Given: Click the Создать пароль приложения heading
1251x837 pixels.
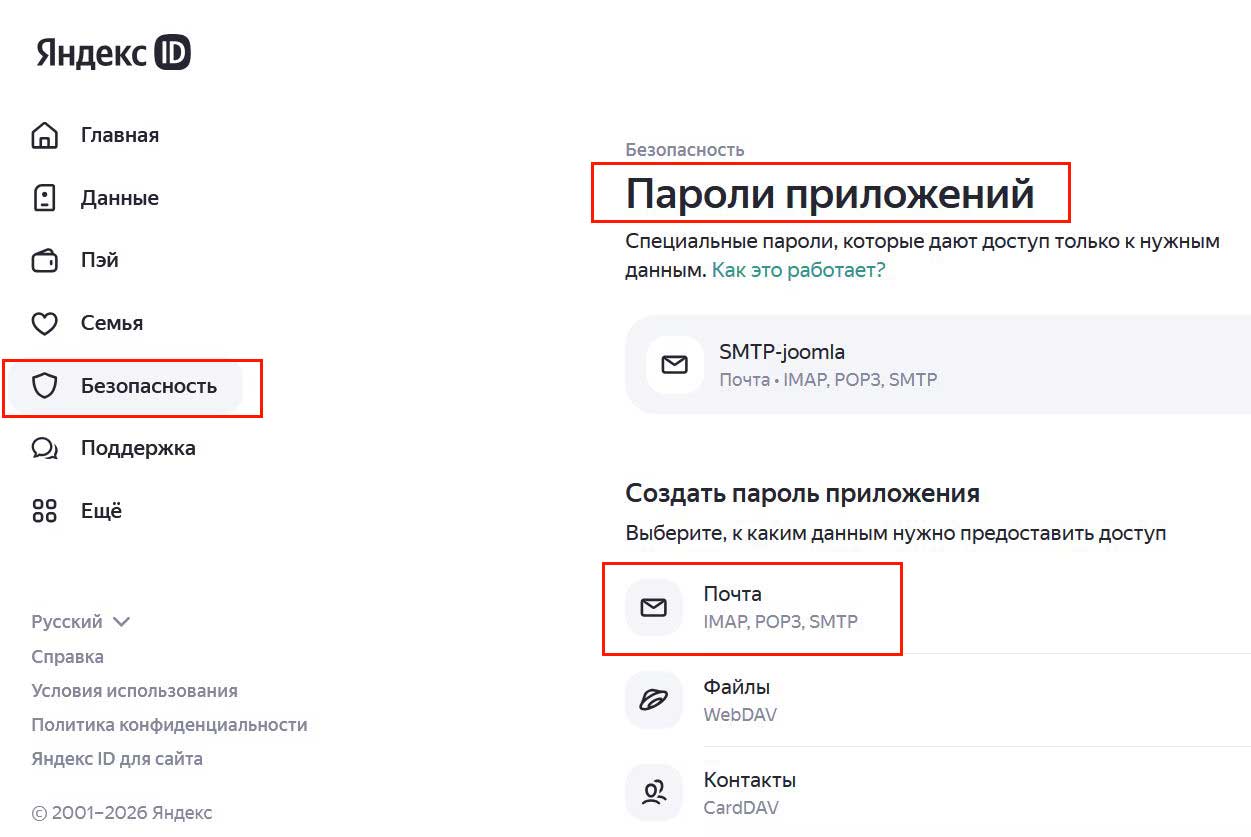Looking at the screenshot, I should [x=803, y=493].
